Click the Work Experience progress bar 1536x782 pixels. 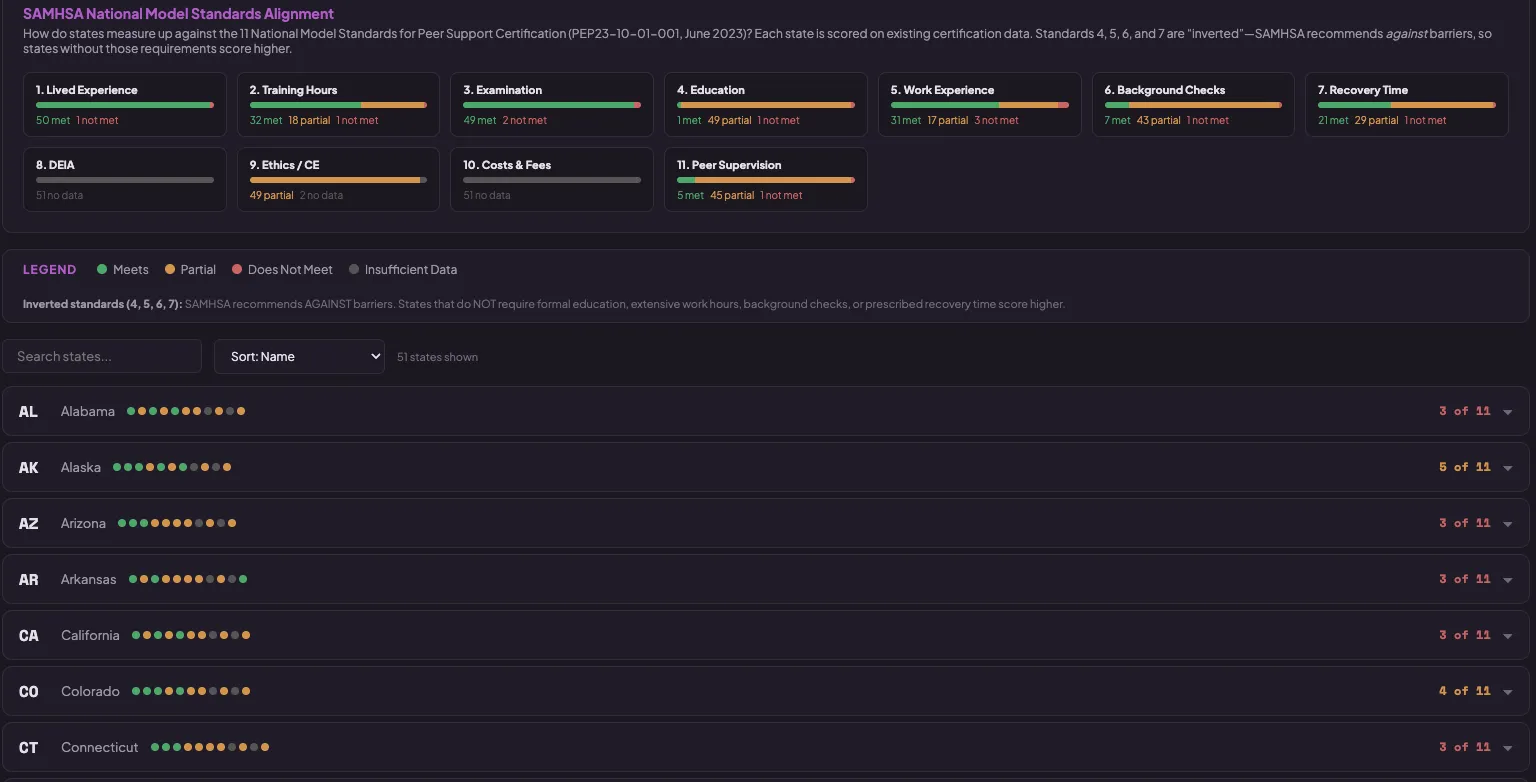coord(980,105)
